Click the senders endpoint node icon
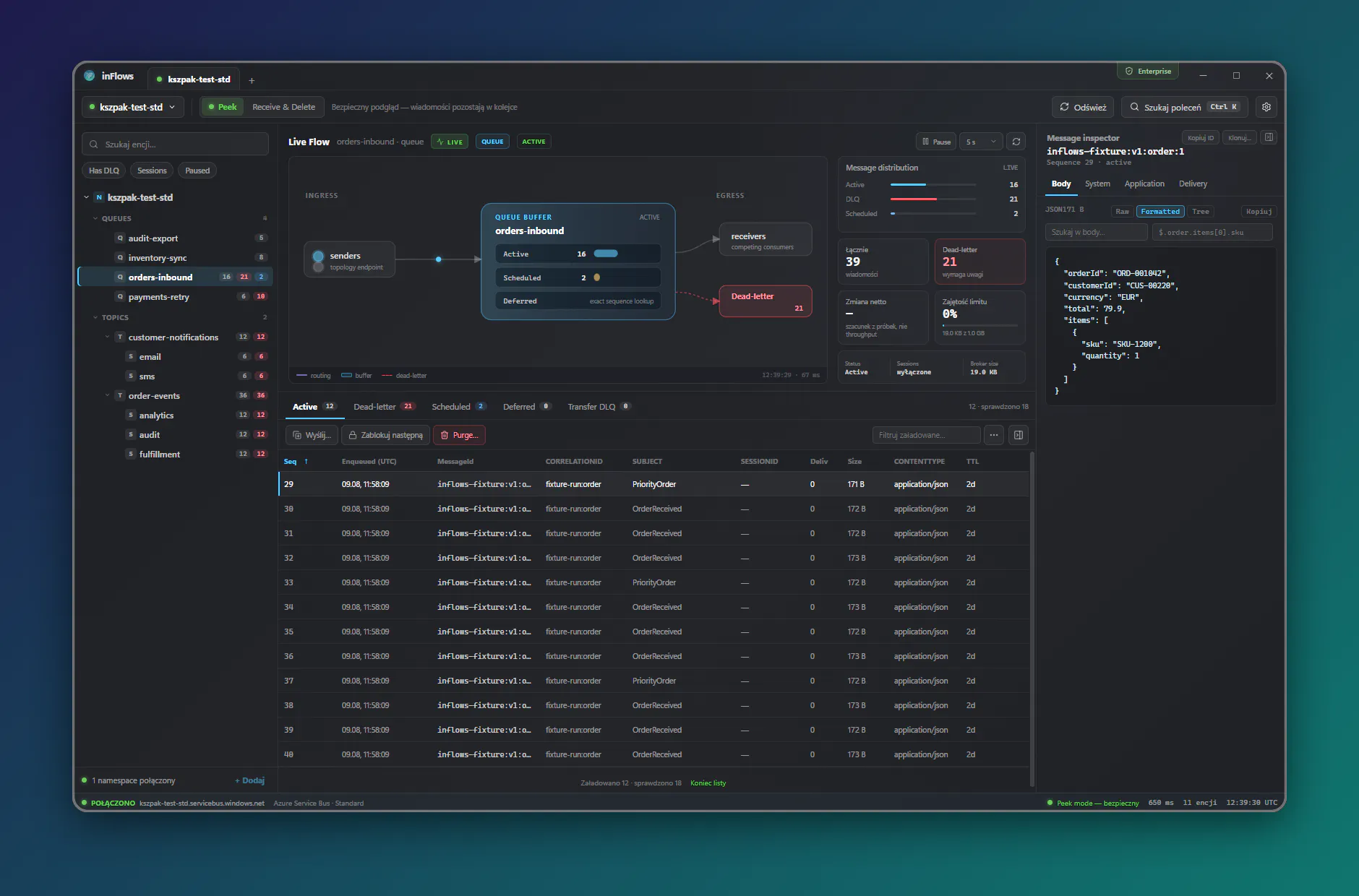The image size is (1359, 896). [x=318, y=261]
